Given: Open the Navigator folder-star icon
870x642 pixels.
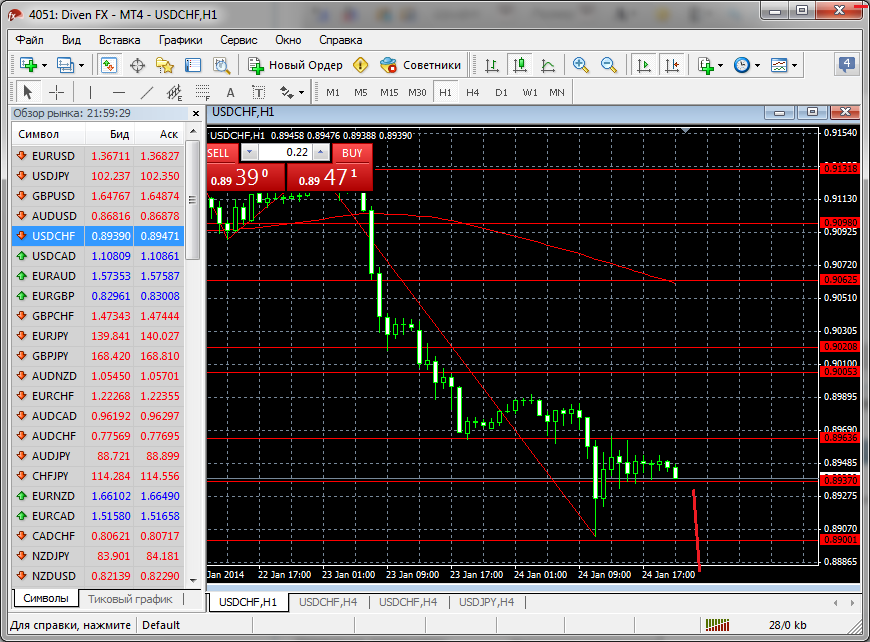Looking at the screenshot, I should pos(165,65).
